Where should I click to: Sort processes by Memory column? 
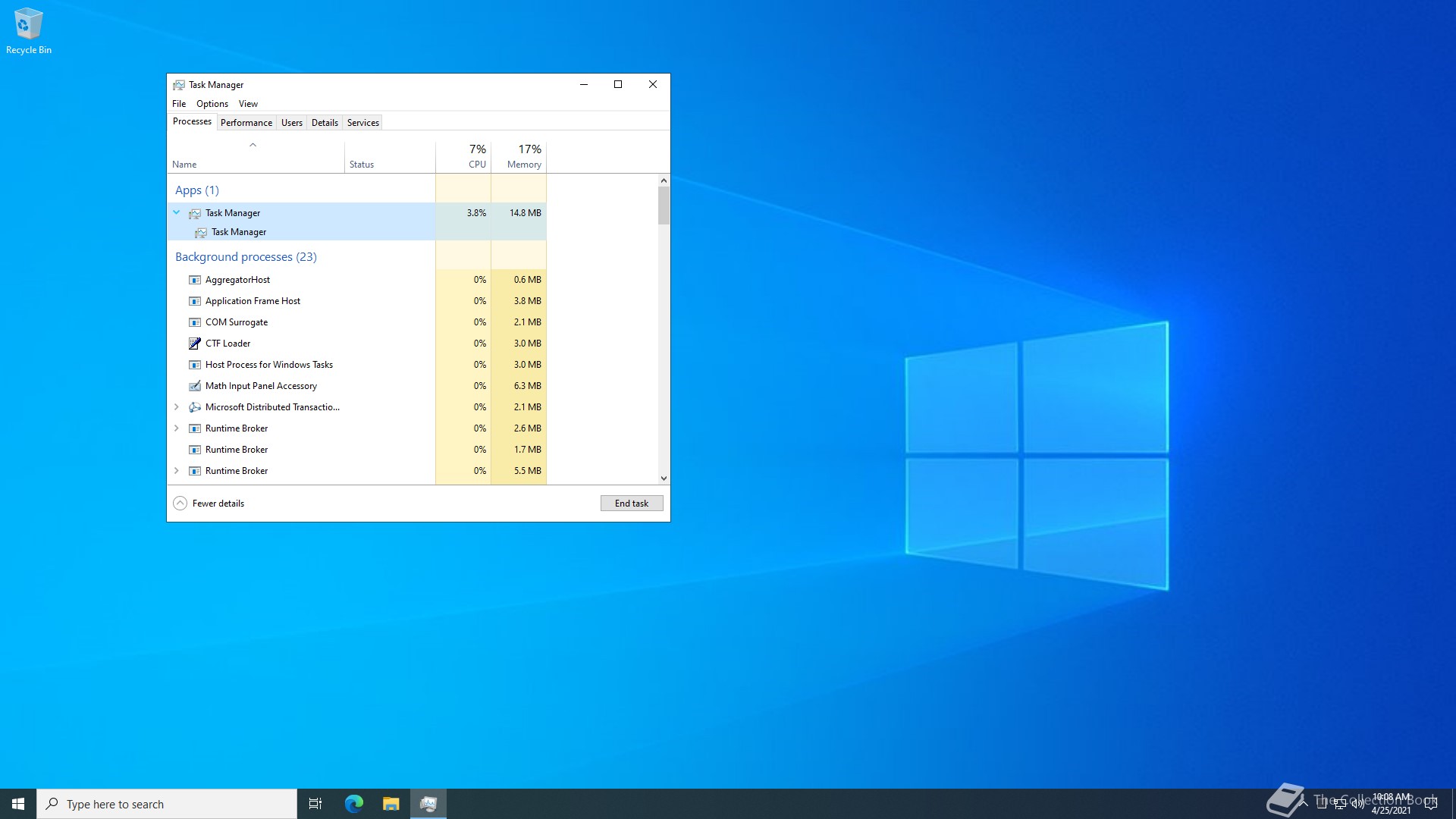click(519, 157)
